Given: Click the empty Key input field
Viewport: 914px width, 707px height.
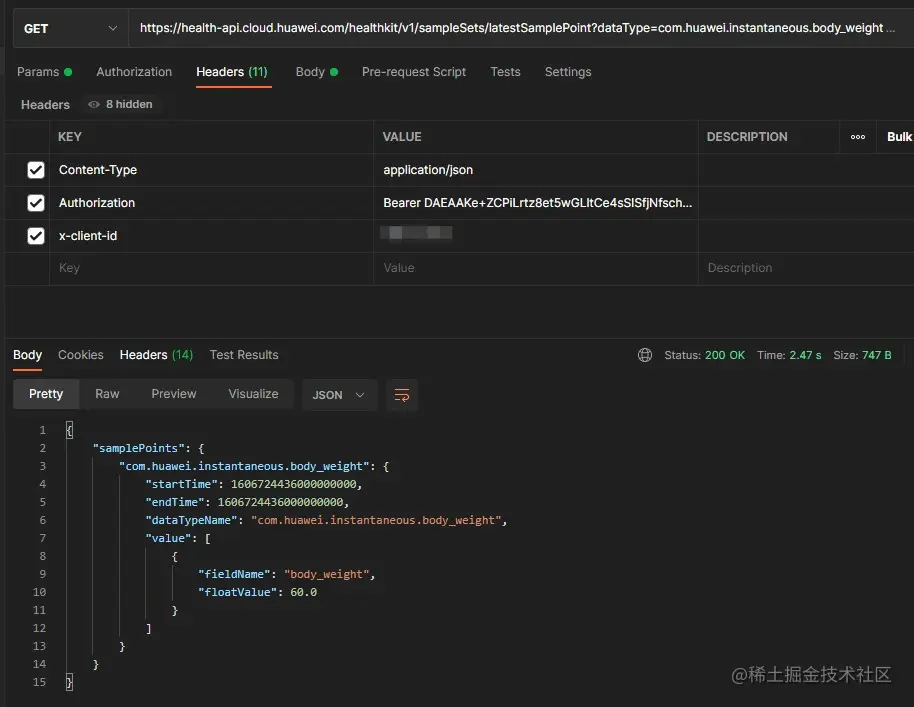Looking at the screenshot, I should click(211, 268).
